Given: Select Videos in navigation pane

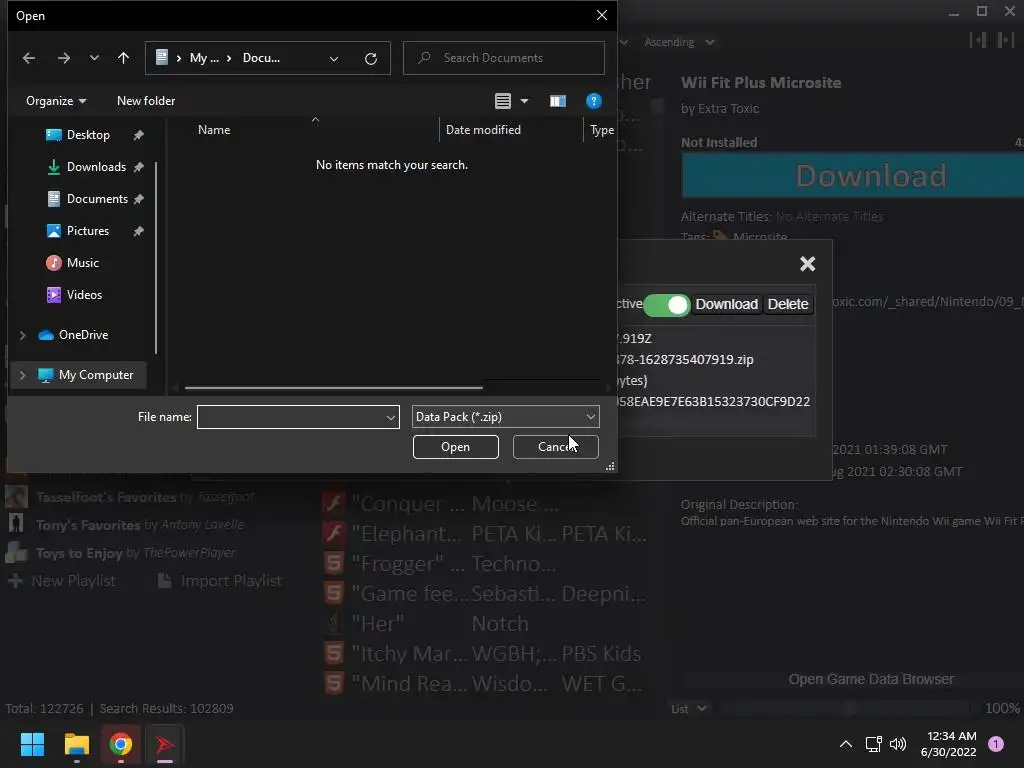Looking at the screenshot, I should [x=84, y=295].
